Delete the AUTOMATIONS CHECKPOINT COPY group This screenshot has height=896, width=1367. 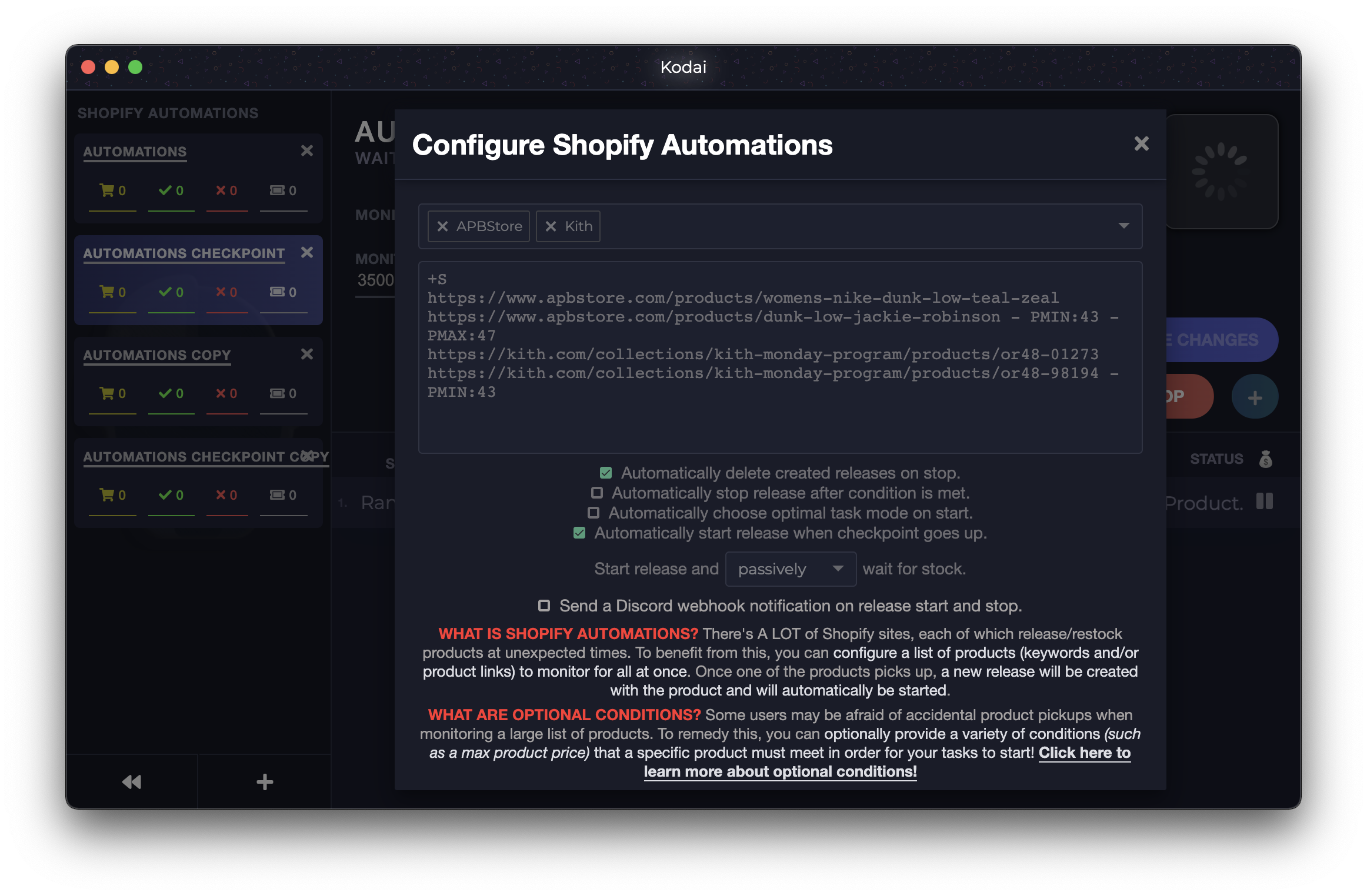pos(307,456)
